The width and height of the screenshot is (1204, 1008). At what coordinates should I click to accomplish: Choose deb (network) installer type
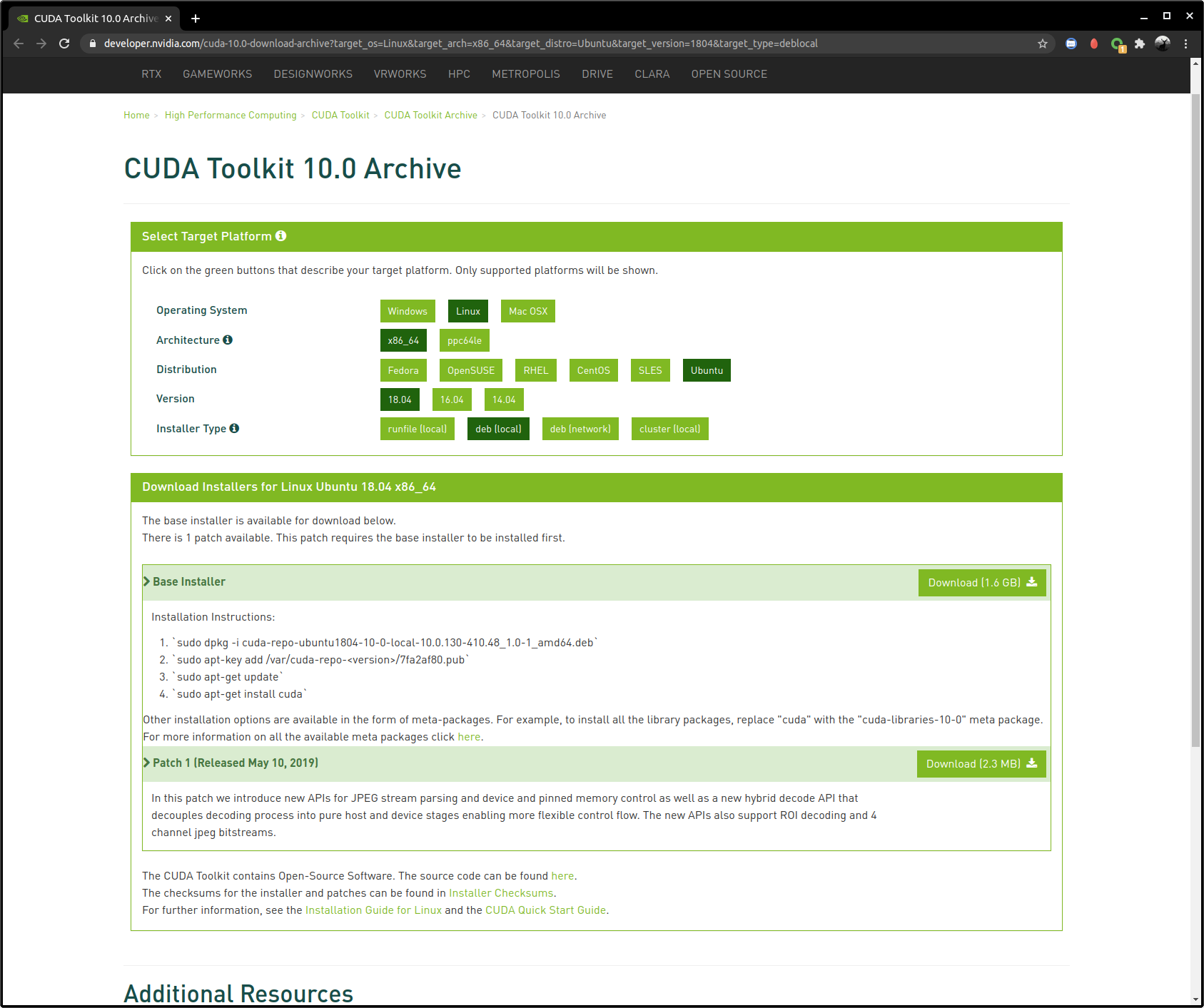click(x=580, y=429)
